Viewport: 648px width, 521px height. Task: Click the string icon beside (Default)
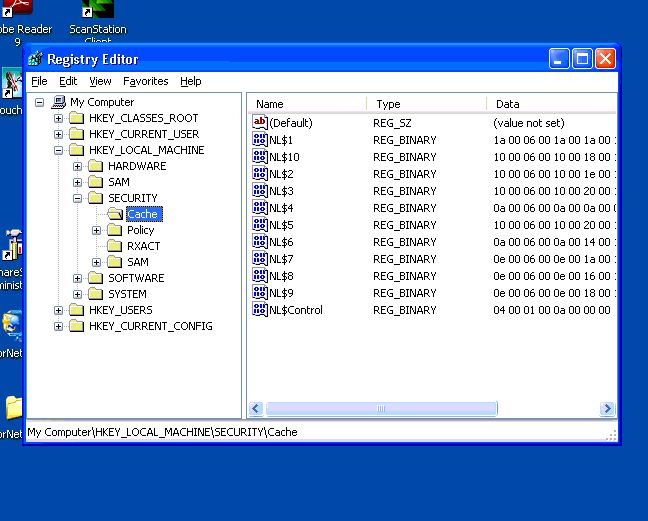(x=260, y=122)
